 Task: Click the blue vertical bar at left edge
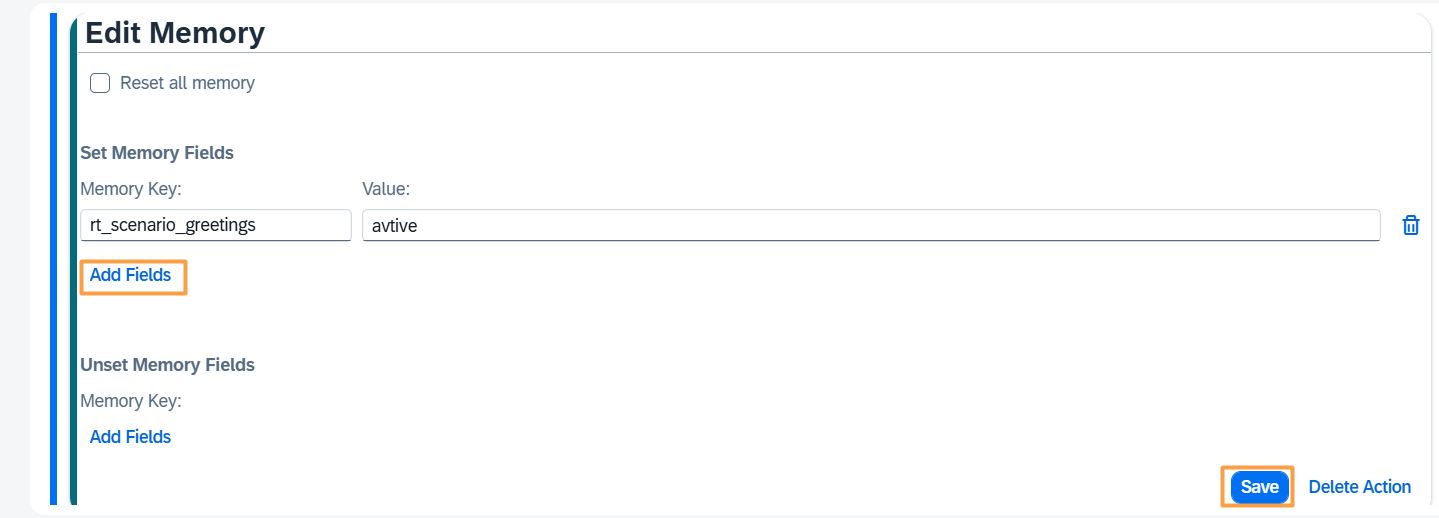(54, 260)
